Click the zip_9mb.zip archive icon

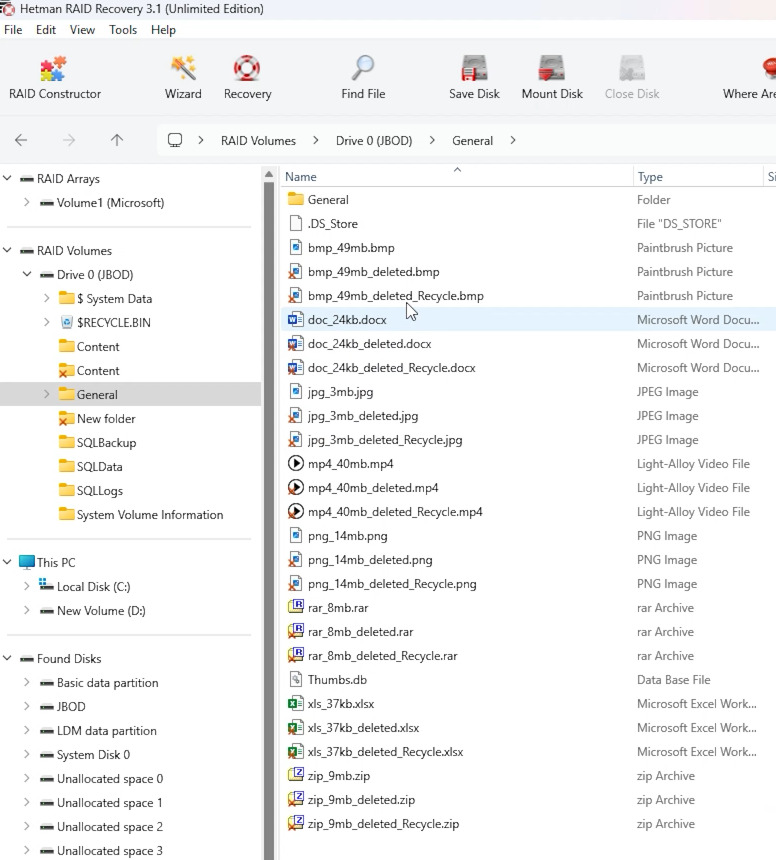tap(296, 775)
